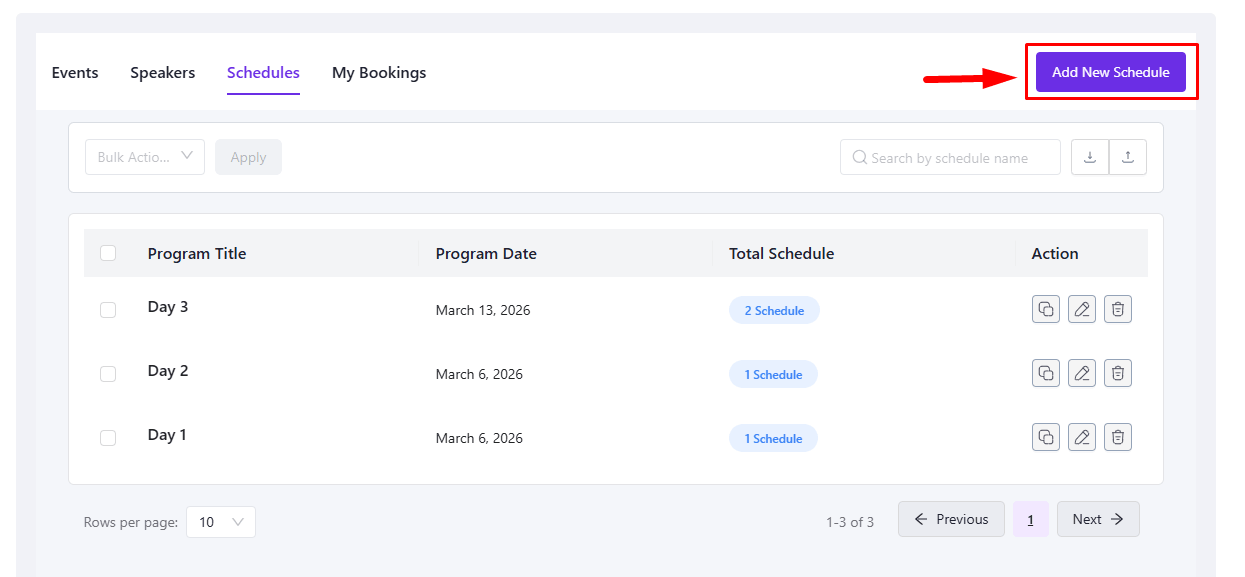Duplicate the Day 2 schedule
Screen dimensions: 1245x577
click(x=1045, y=373)
